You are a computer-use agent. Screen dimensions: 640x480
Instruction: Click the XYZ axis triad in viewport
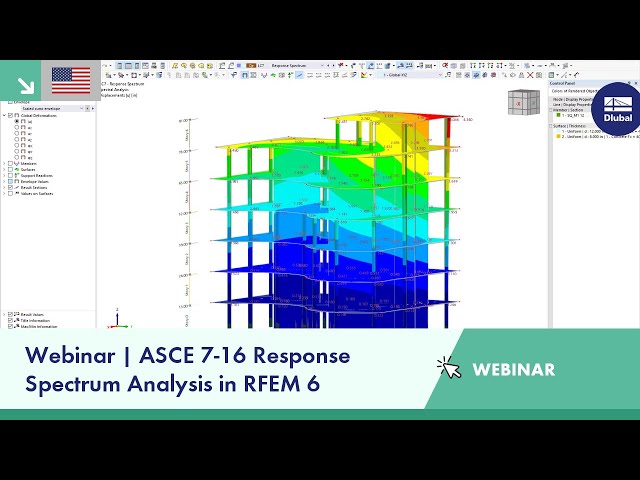click(118, 319)
